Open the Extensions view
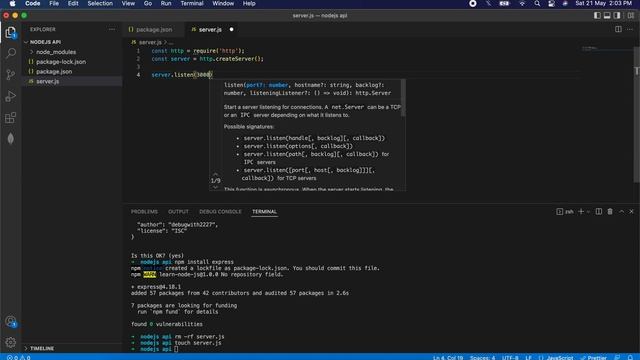Viewport: 640px width, 360px height. tap(11, 118)
